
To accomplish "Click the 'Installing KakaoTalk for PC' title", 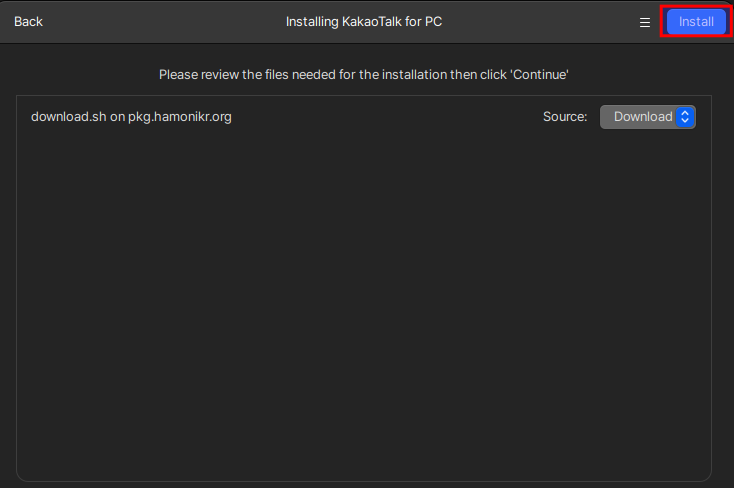I will (x=364, y=22).
